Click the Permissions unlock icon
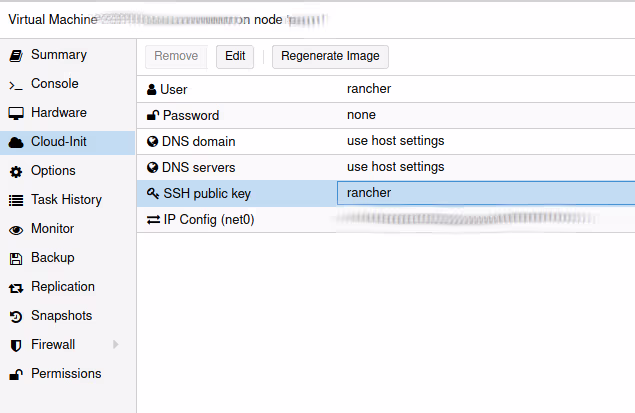635x413 pixels. [x=15, y=374]
